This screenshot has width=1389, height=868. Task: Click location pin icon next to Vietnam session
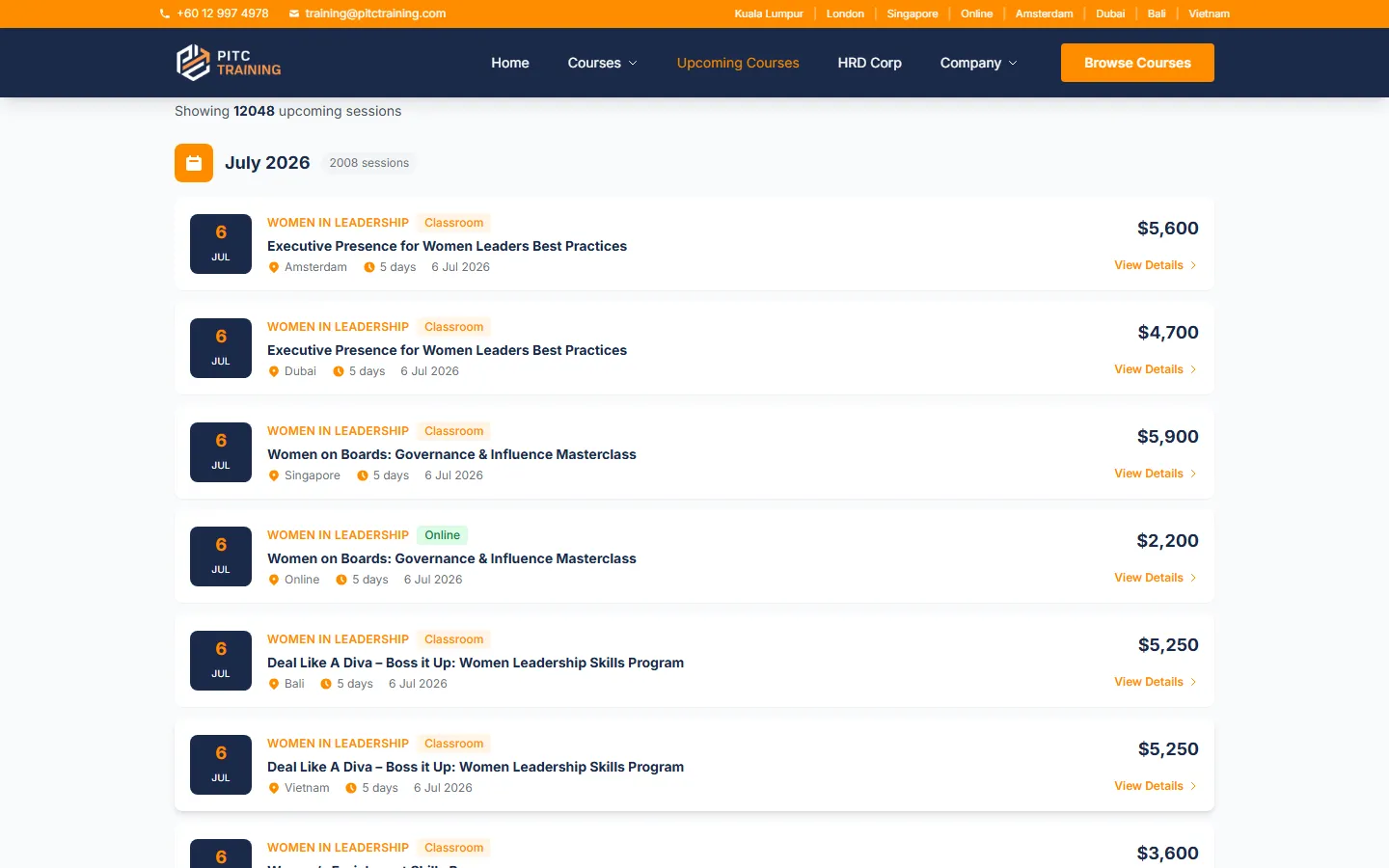(274, 788)
